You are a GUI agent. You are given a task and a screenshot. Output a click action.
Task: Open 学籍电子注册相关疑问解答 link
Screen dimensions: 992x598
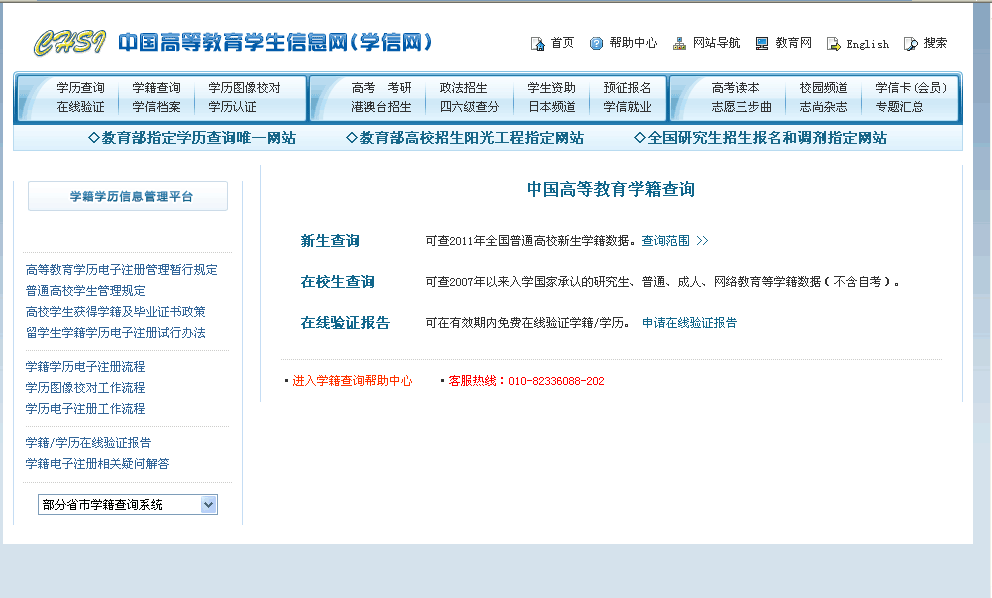point(97,464)
